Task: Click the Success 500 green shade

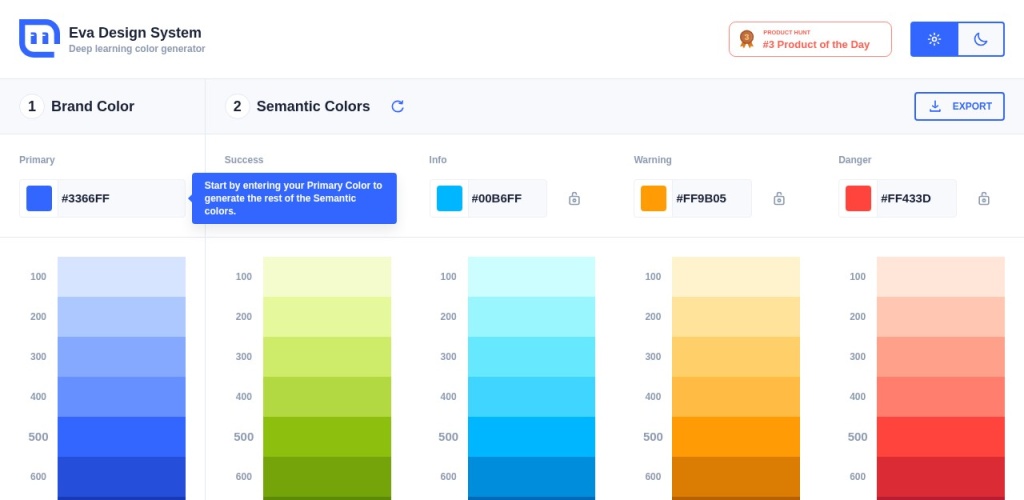Action: pos(327,437)
